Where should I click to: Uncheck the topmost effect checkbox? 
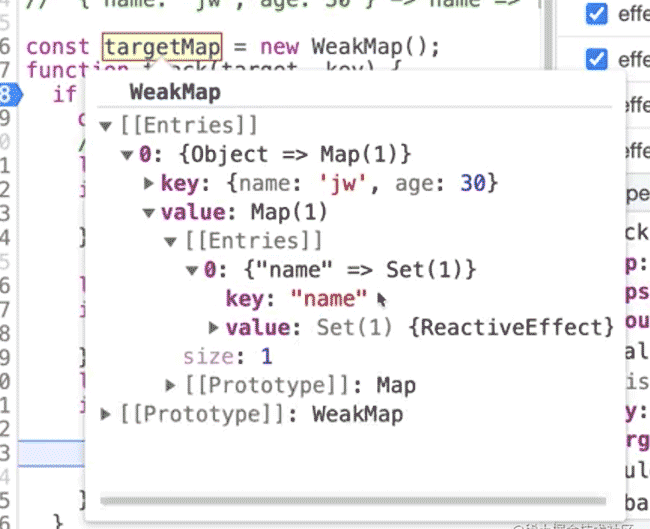pyautogui.click(x=596, y=14)
